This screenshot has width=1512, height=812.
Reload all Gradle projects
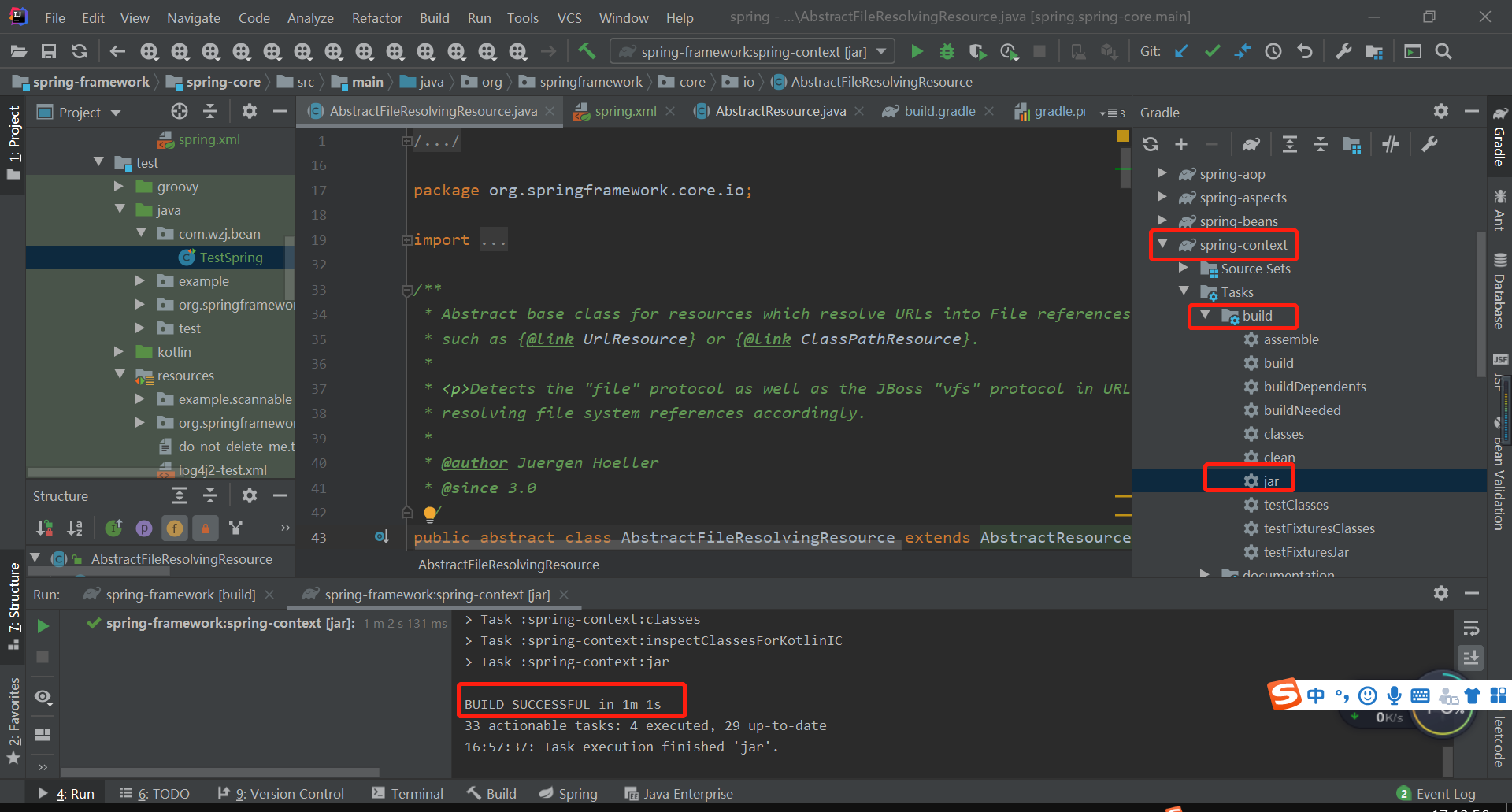[x=1151, y=144]
